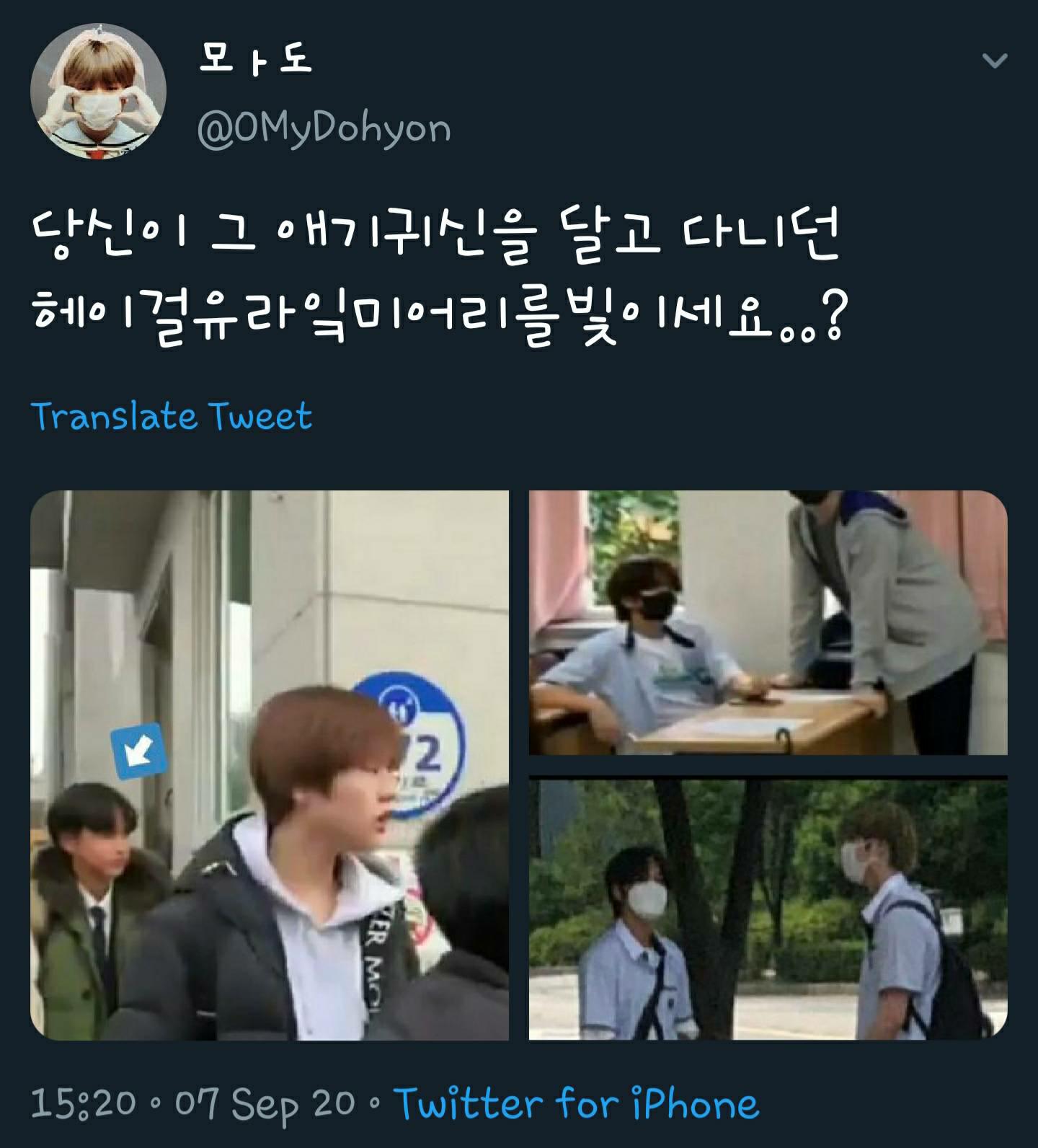
Task: Click the 07 Sep 20 date
Action: (x=265, y=1104)
